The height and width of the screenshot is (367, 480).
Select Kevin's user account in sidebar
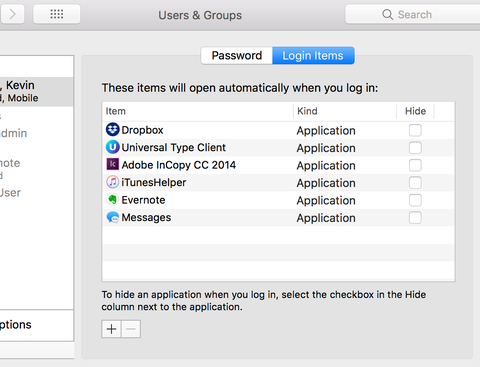click(36, 92)
